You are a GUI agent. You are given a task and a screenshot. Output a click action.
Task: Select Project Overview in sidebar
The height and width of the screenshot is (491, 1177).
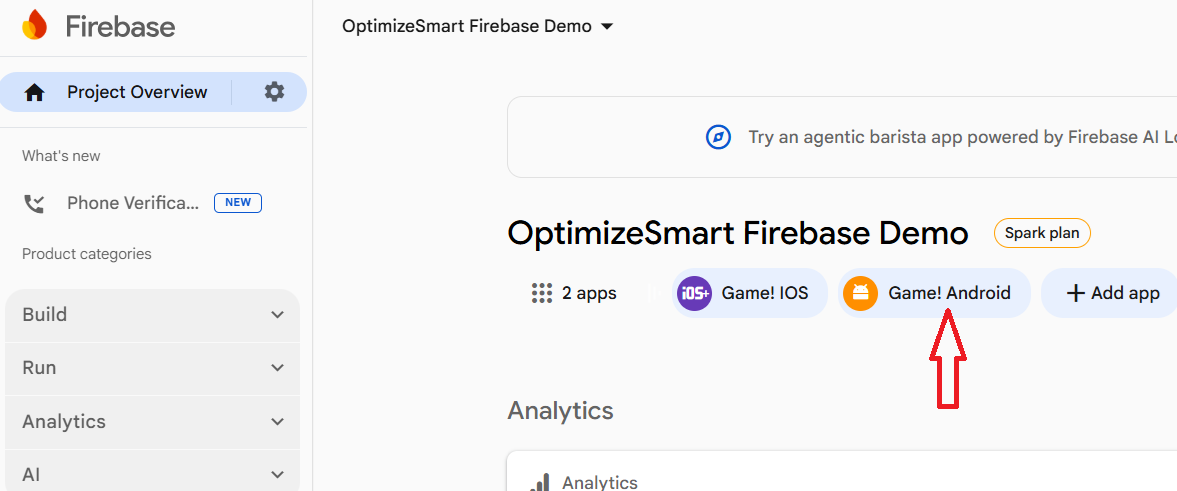pyautogui.click(x=137, y=93)
